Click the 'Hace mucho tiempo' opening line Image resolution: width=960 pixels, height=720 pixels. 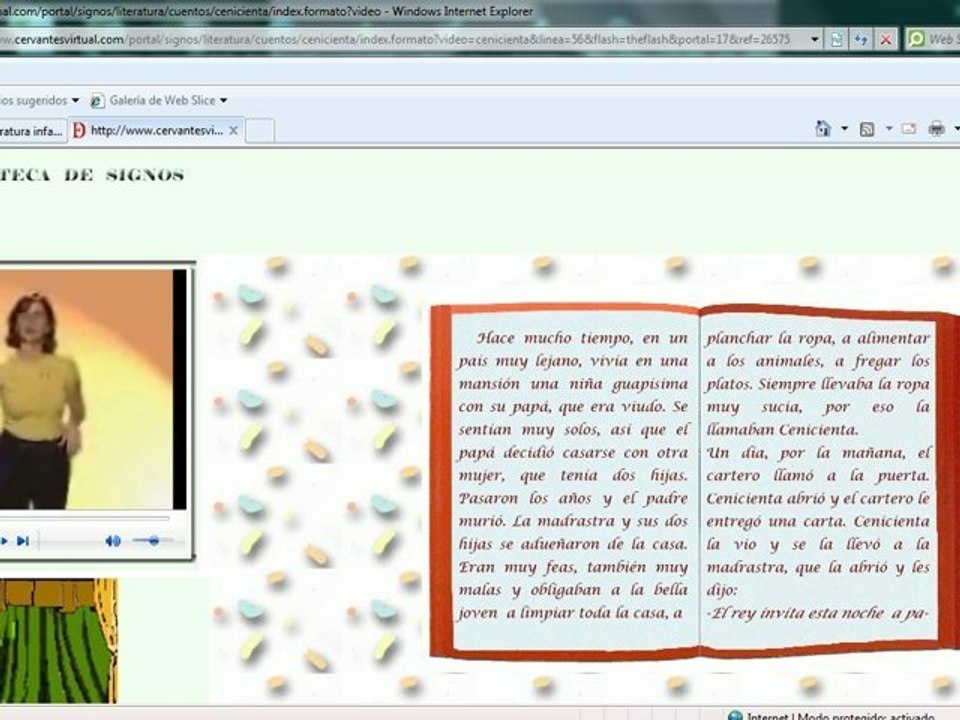point(582,338)
